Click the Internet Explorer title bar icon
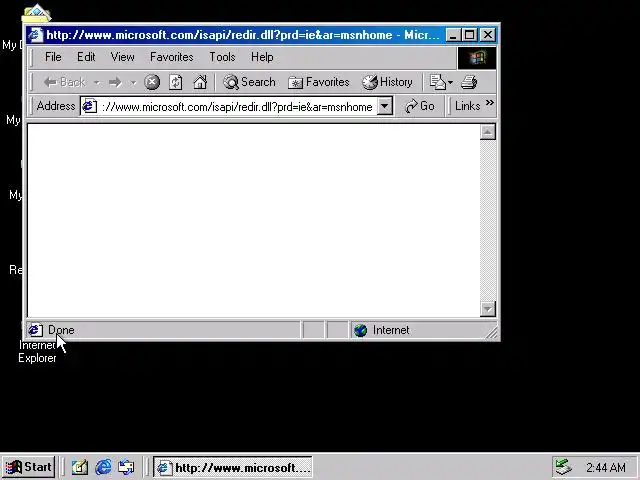This screenshot has width=640, height=480. (x=36, y=35)
